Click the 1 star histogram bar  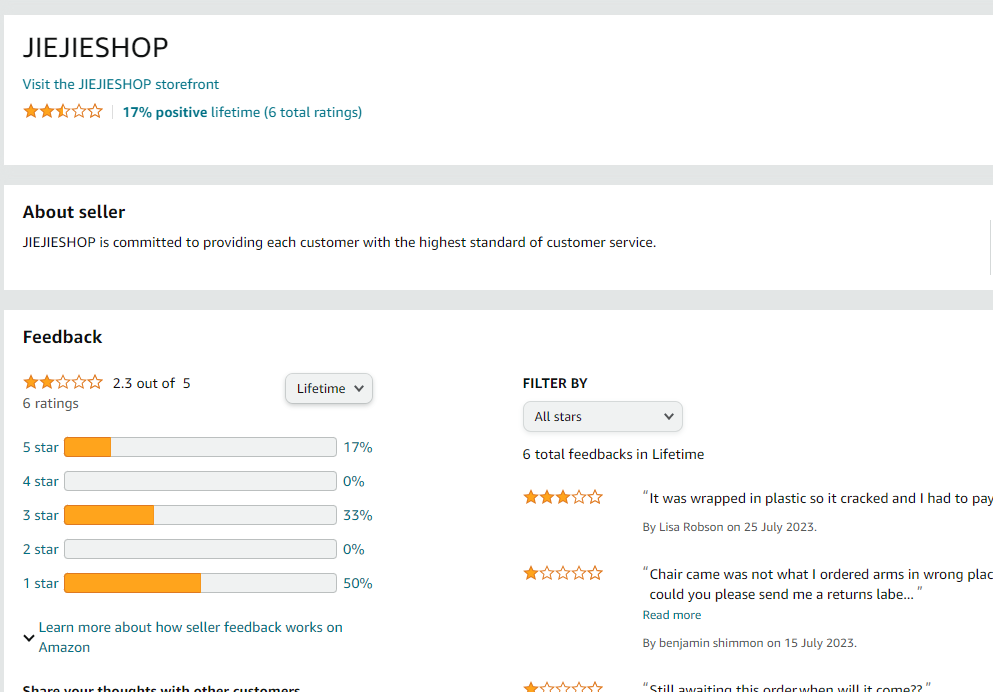tap(200, 584)
